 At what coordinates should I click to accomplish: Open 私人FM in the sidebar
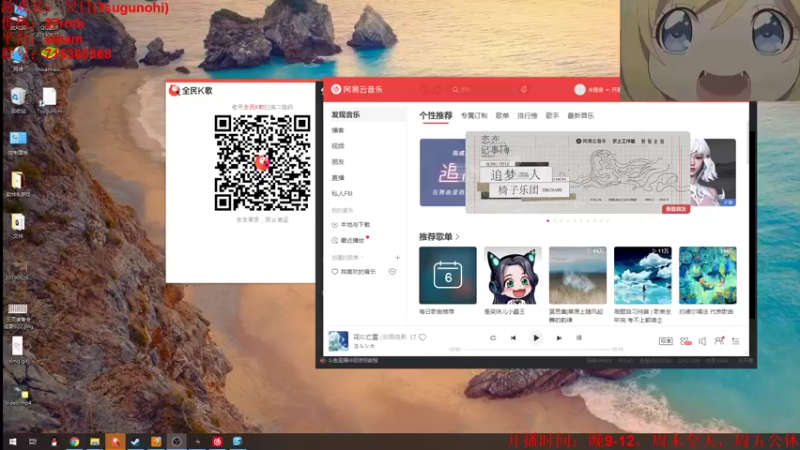click(342, 193)
